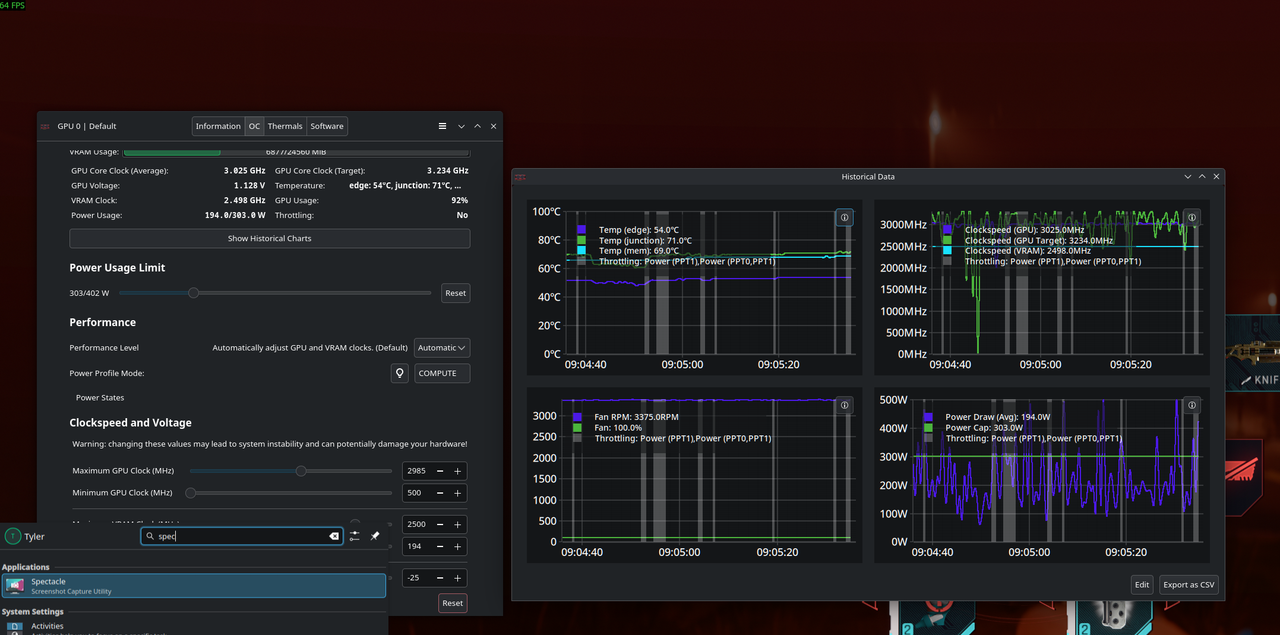This screenshot has width=1280, height=635.
Task: Click the Activities settings icon
Action: click(15, 629)
